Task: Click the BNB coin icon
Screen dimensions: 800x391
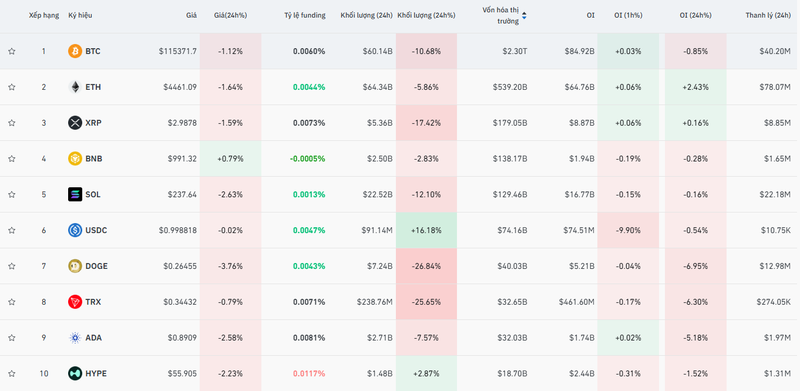Action: point(75,159)
